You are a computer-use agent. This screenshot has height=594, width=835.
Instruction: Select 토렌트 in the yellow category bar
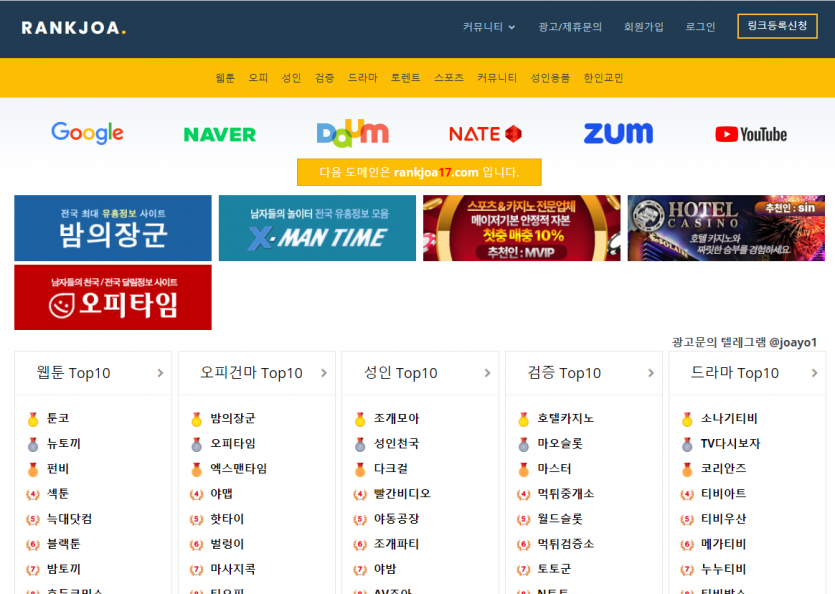click(x=405, y=78)
